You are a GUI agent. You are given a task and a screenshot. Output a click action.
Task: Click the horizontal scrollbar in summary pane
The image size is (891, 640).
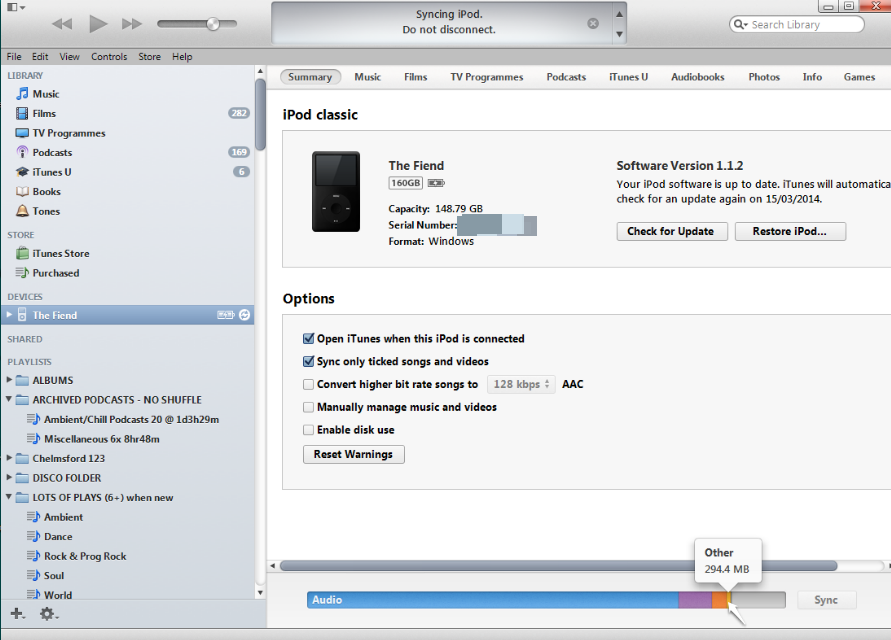(x=559, y=566)
